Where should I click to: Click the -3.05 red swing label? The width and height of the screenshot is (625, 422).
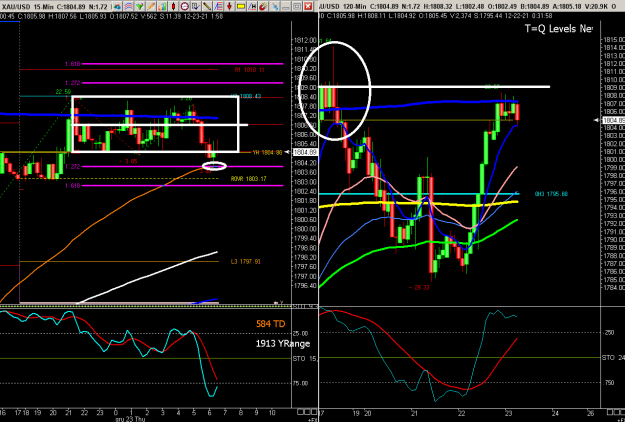click(128, 161)
